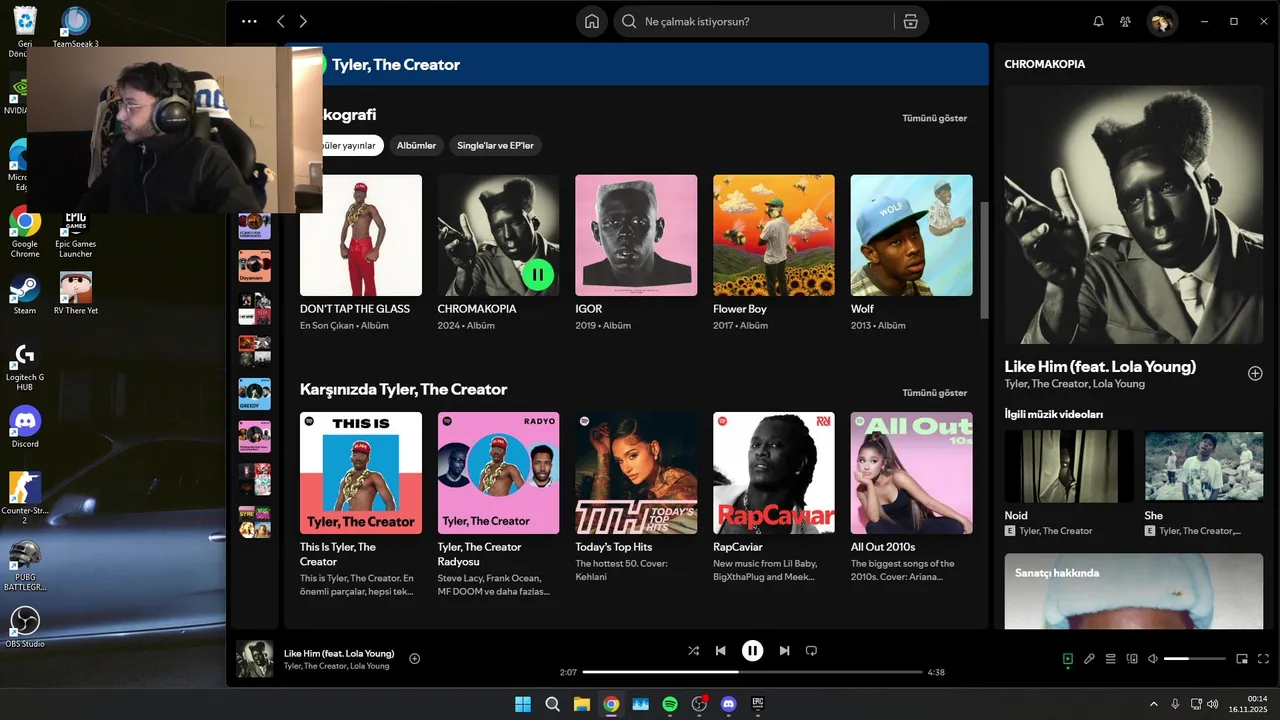
Task: Switch to Discord on the taskbar
Action: point(728,704)
